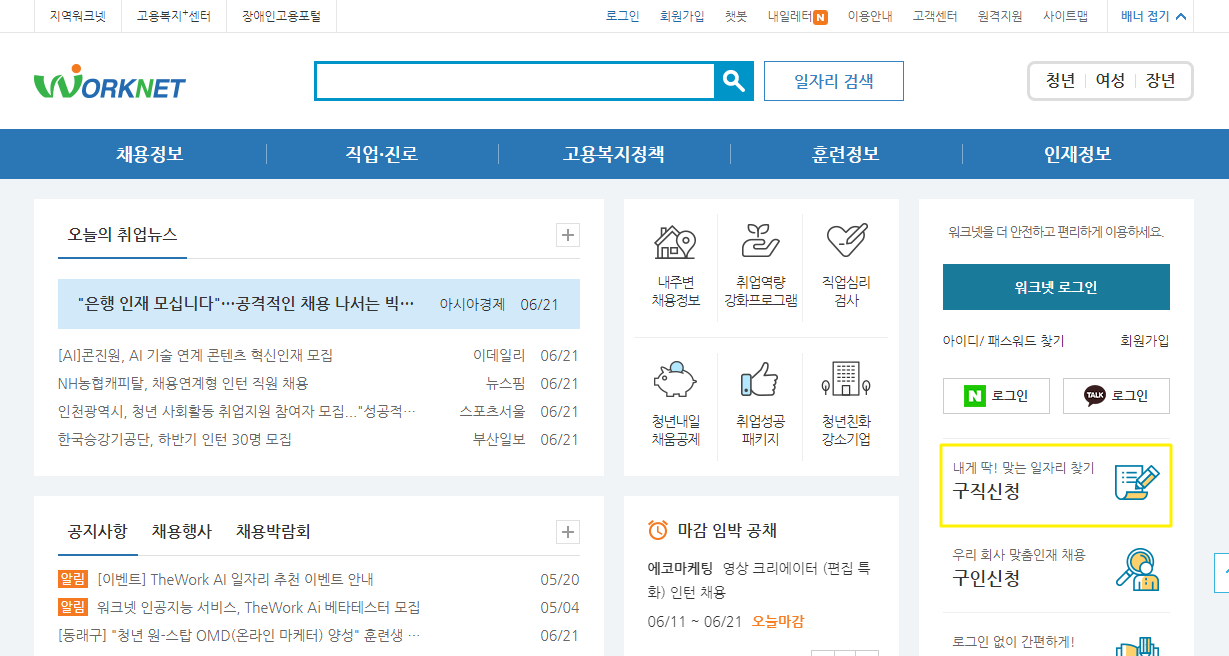Screen dimensions: 1229x656
Task: Open 청년내일 채움공제 piggy bank icon
Action: coord(675,380)
